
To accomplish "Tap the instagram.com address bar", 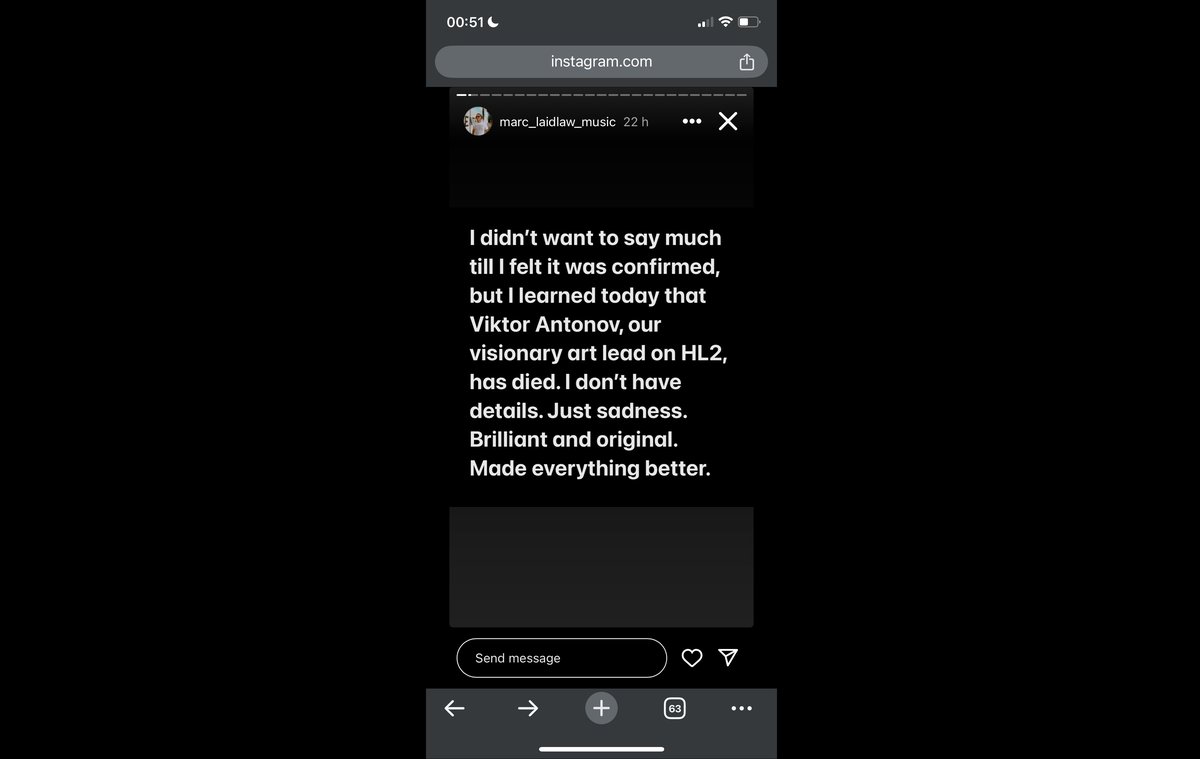I will click(x=601, y=62).
